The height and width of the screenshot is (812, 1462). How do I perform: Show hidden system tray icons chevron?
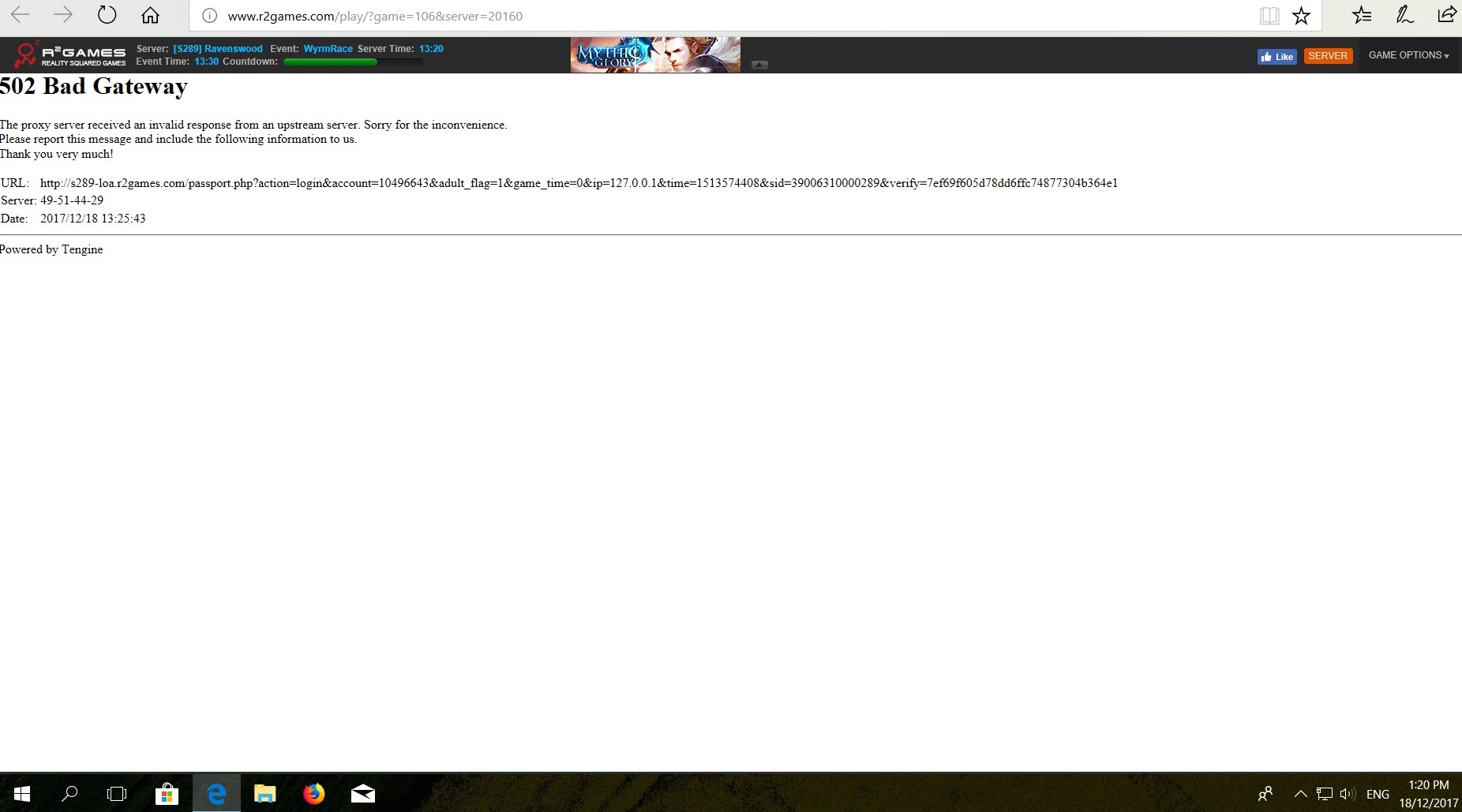click(1300, 794)
